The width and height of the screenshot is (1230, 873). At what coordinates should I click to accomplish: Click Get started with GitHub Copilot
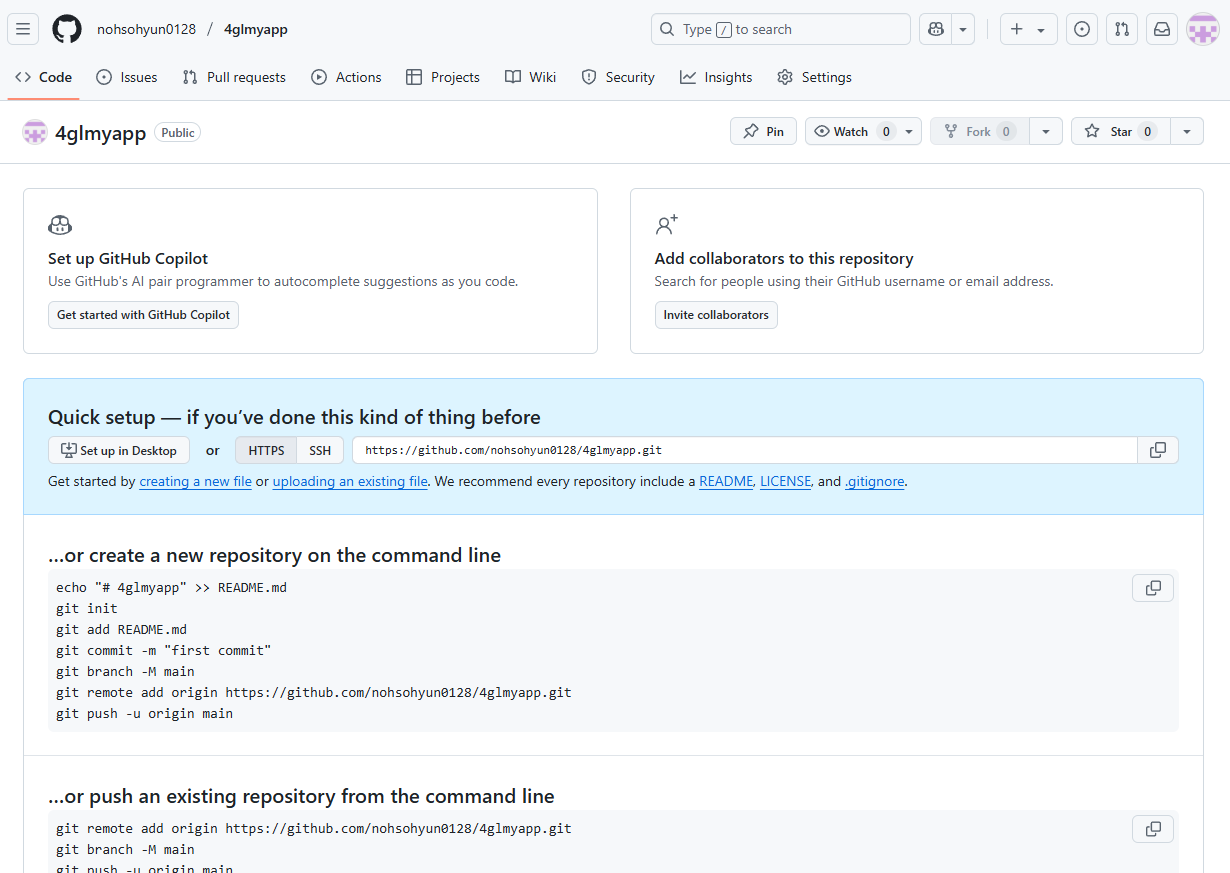coord(143,315)
